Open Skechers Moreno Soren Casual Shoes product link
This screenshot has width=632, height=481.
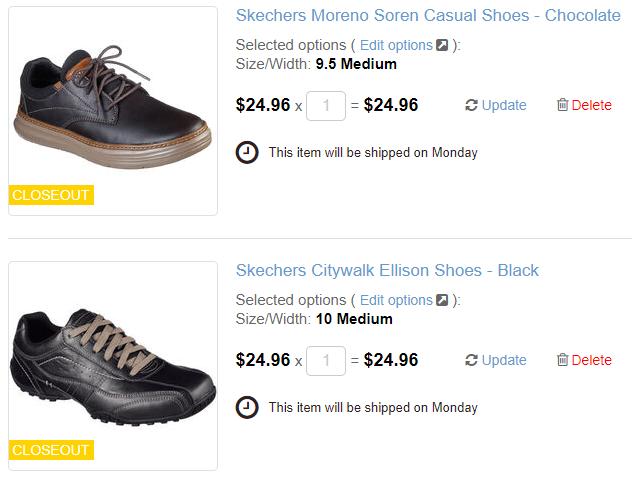pyautogui.click(x=428, y=16)
